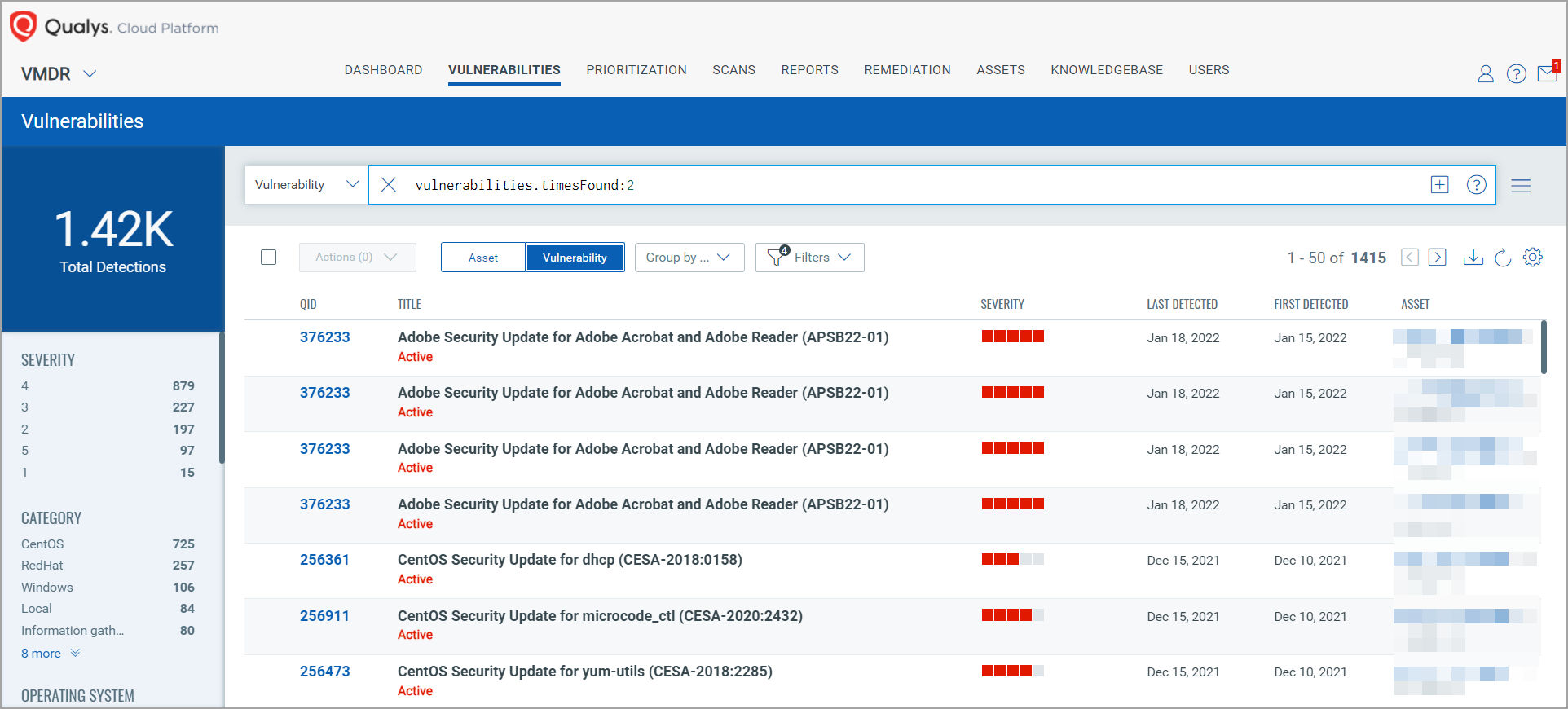This screenshot has height=709, width=1568.
Task: Filter by RedHat category
Action: coord(108,566)
